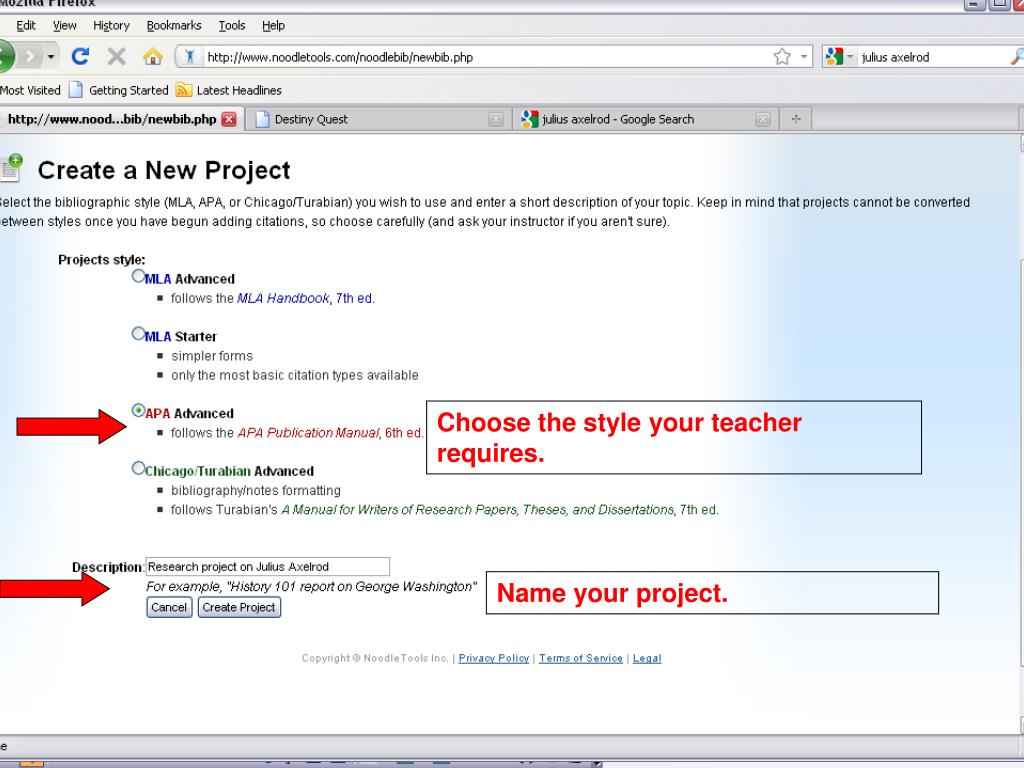Open the View menu
Screen dimensions: 1024x768
[65, 25]
